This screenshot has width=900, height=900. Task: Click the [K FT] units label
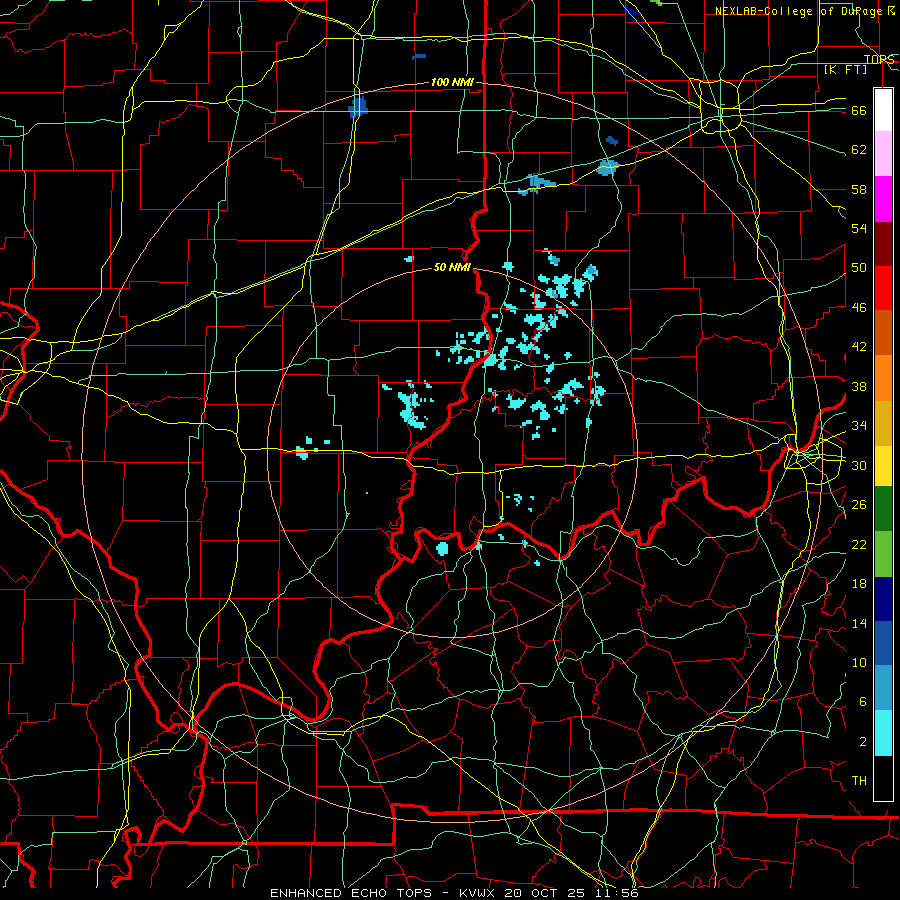pos(846,70)
